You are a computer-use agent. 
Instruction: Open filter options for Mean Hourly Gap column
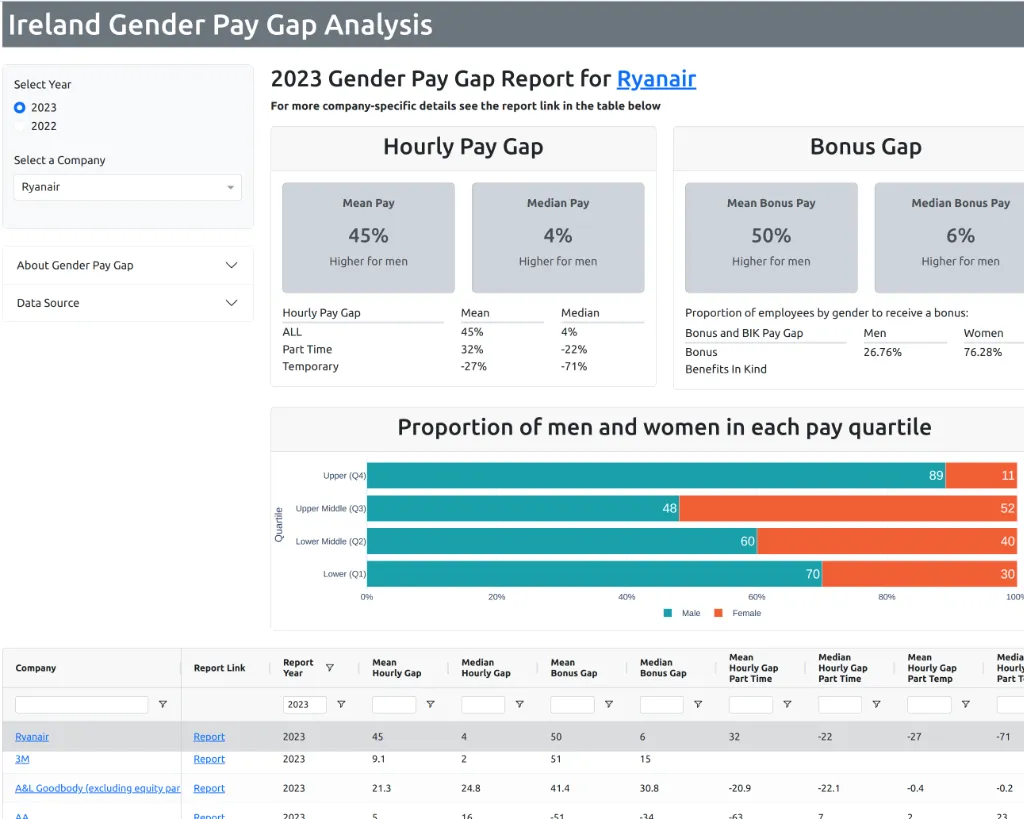coord(430,705)
